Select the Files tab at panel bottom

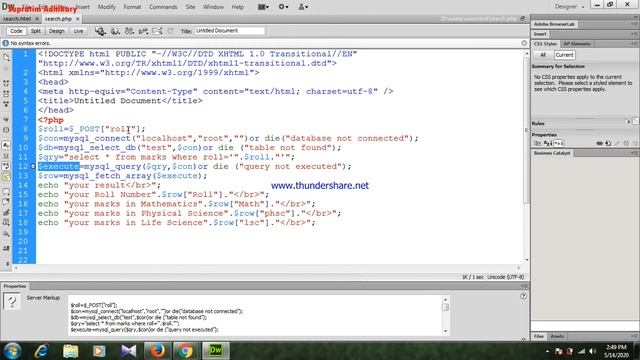(539, 336)
